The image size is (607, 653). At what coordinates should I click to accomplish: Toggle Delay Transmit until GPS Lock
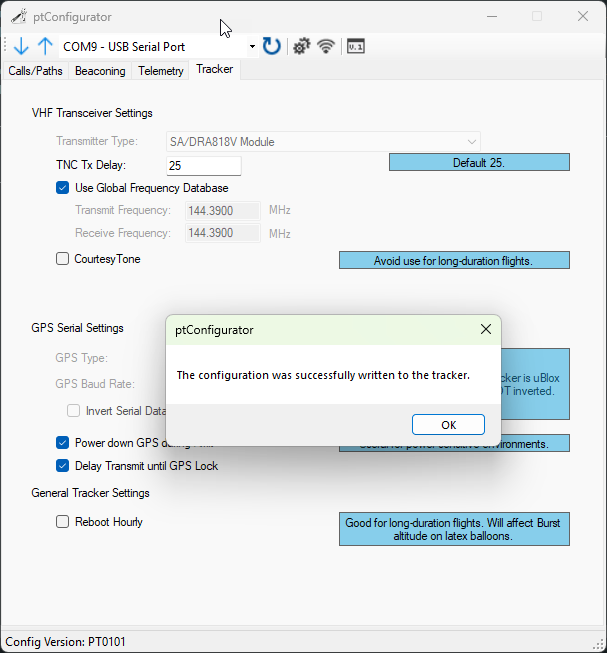(63, 465)
